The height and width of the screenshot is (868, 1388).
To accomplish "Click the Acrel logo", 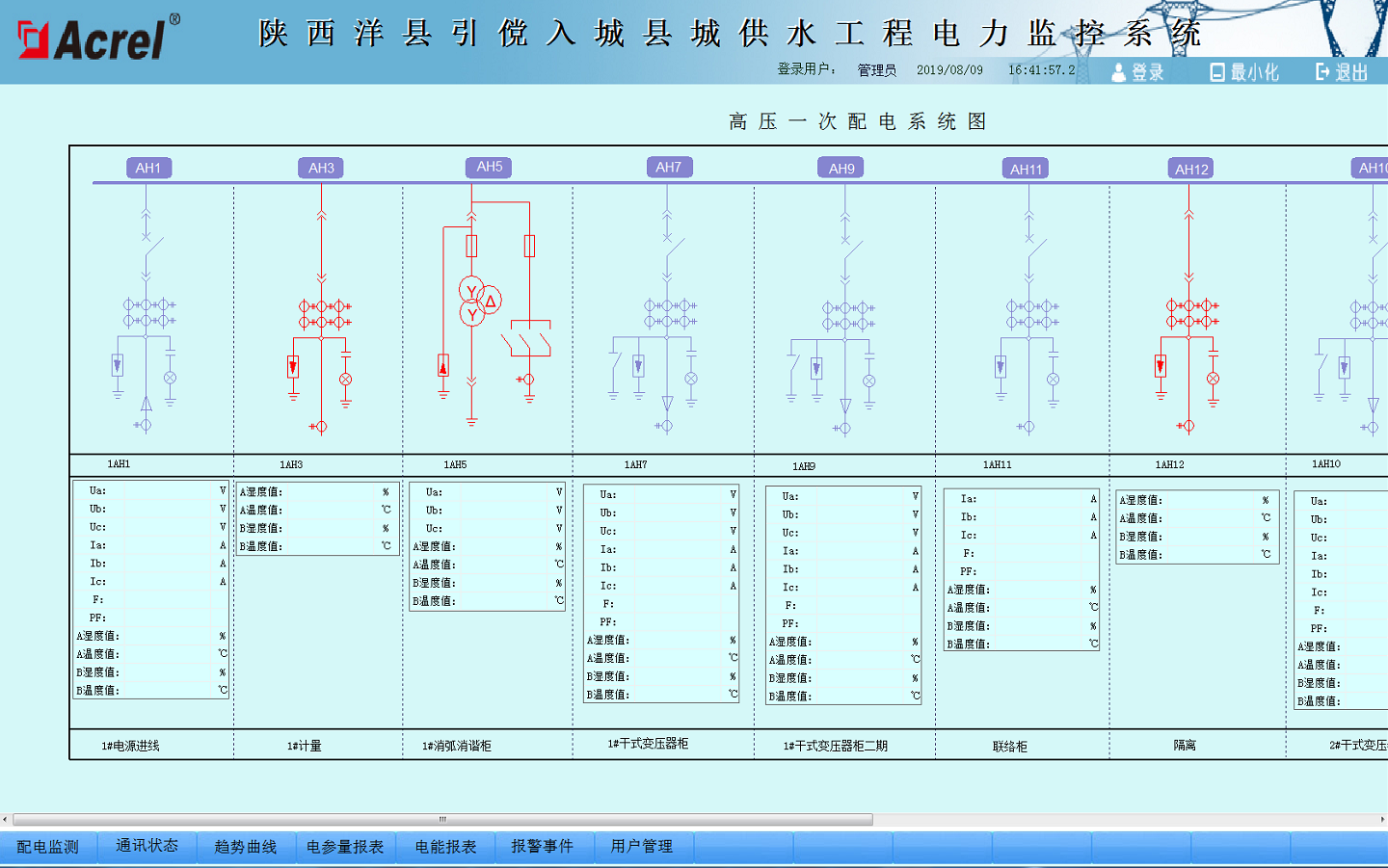I will pyautogui.click(x=98, y=39).
